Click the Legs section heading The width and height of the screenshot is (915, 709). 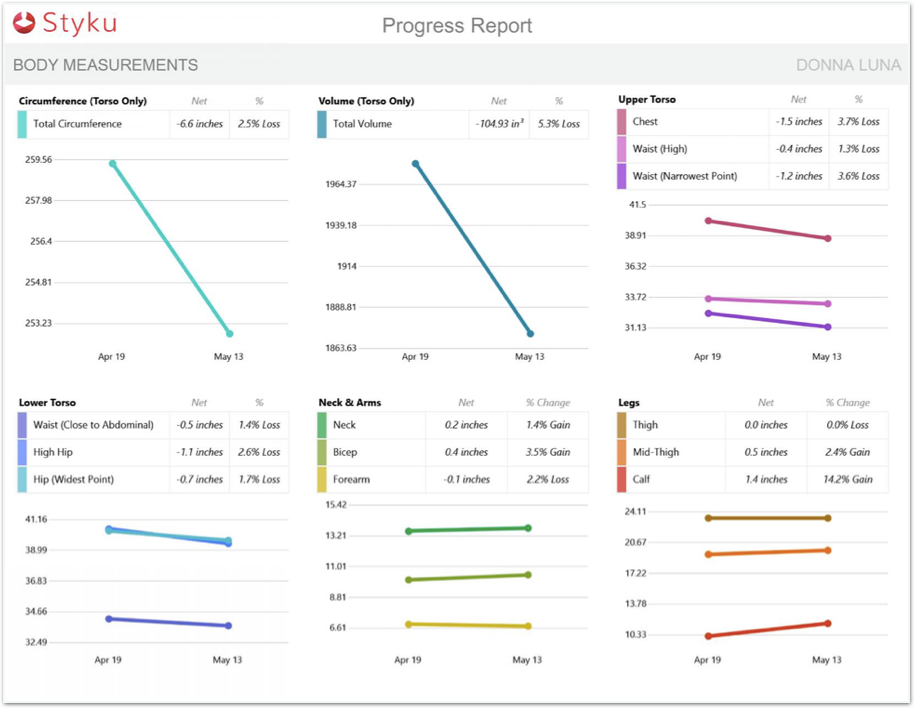tap(629, 403)
